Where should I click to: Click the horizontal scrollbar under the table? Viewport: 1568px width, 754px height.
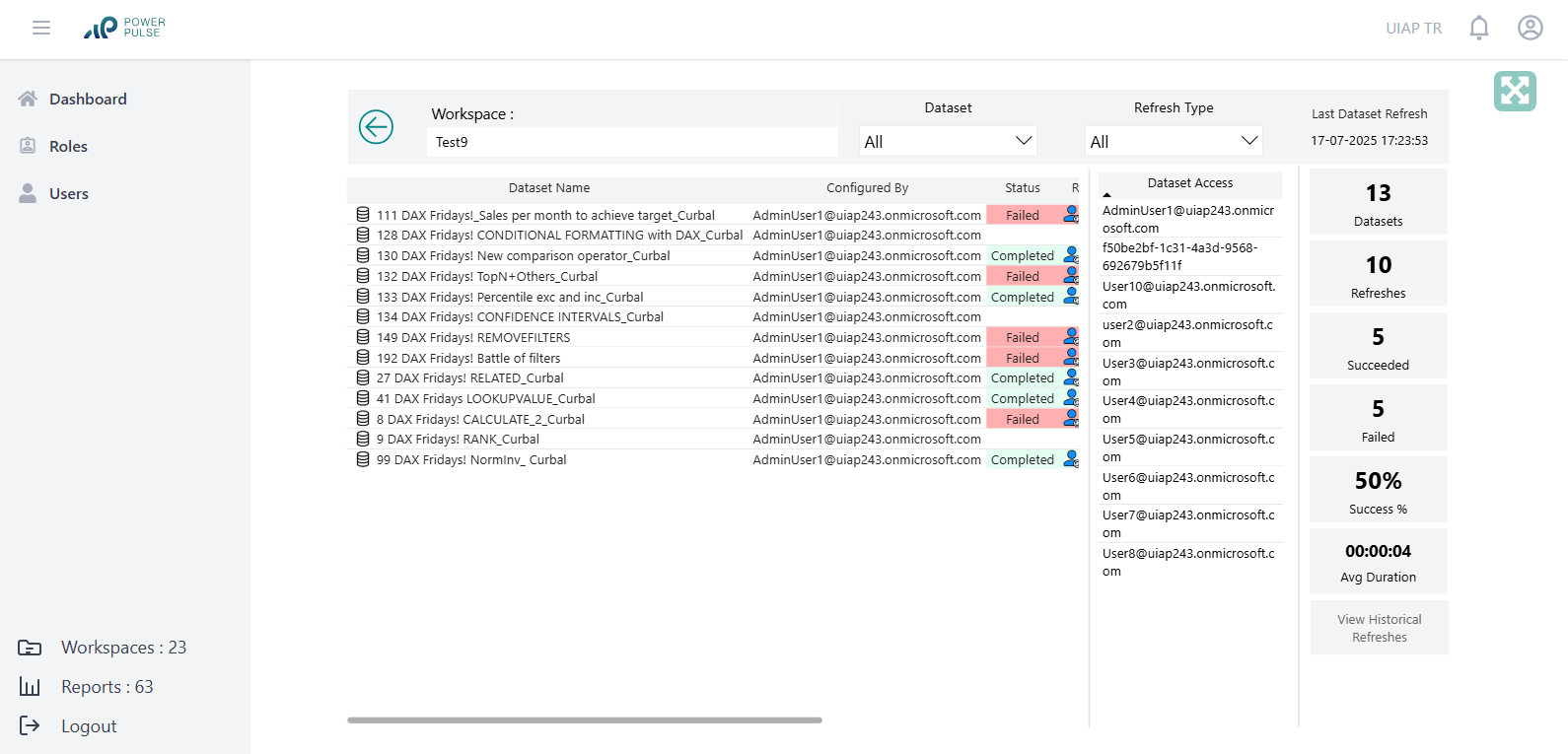click(585, 720)
